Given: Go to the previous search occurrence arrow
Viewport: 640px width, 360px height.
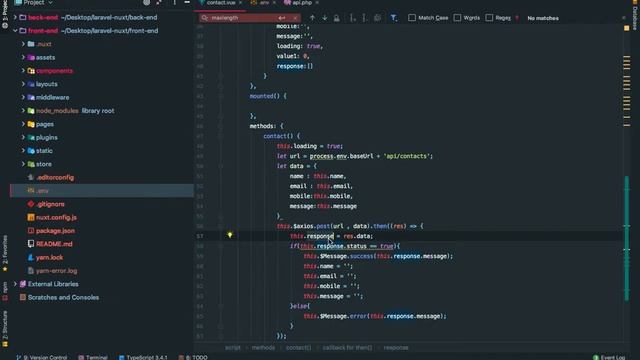Looking at the screenshot, I should [312, 18].
